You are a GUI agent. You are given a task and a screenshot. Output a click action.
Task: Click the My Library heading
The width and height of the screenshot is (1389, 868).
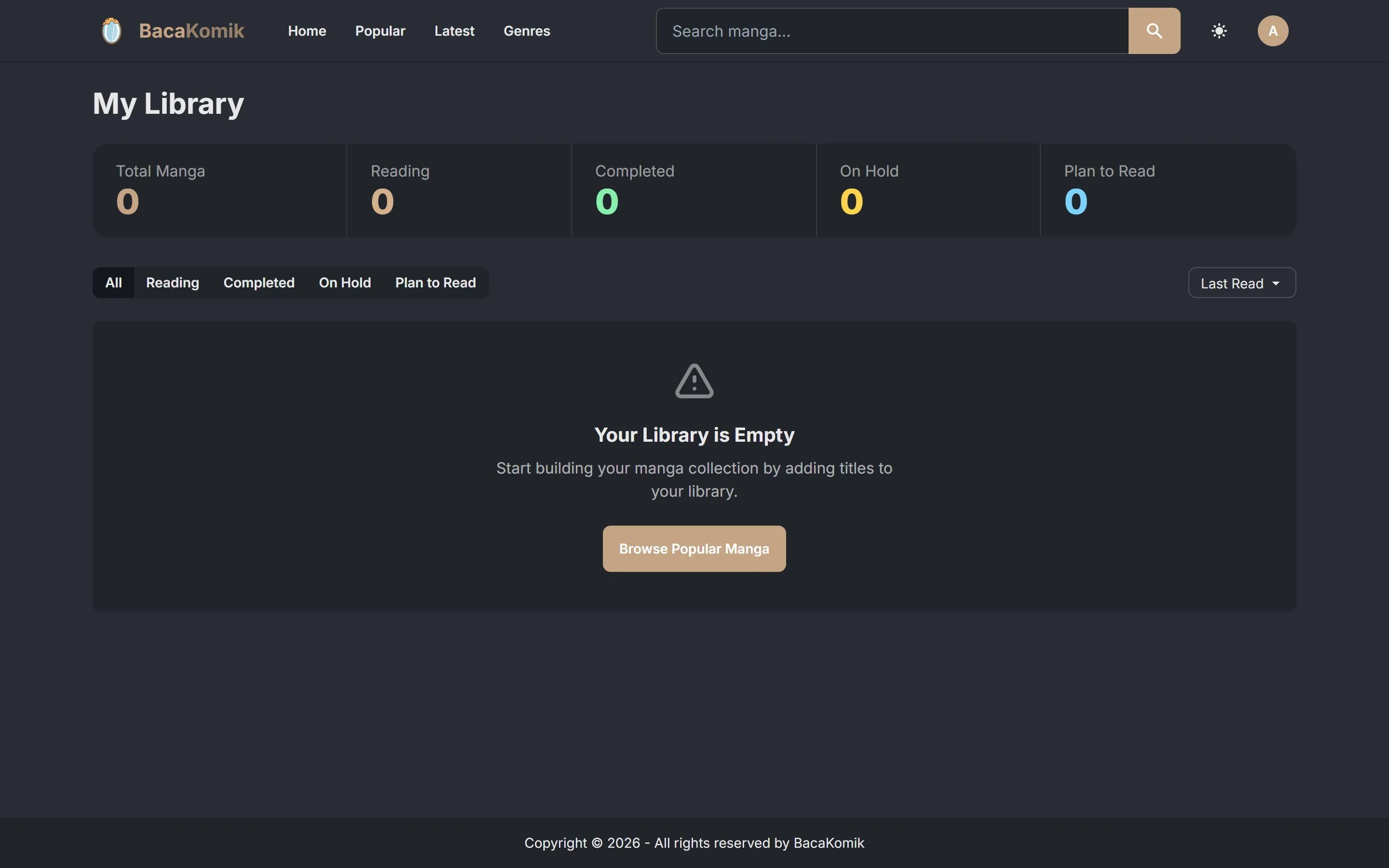168,104
